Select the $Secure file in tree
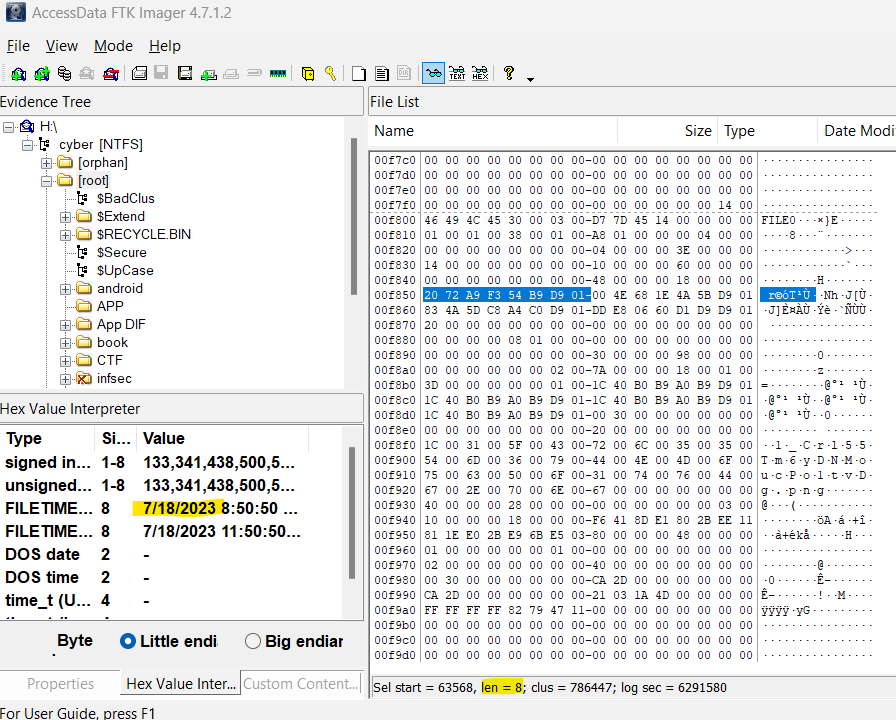This screenshot has width=896, height=720. coord(121,253)
